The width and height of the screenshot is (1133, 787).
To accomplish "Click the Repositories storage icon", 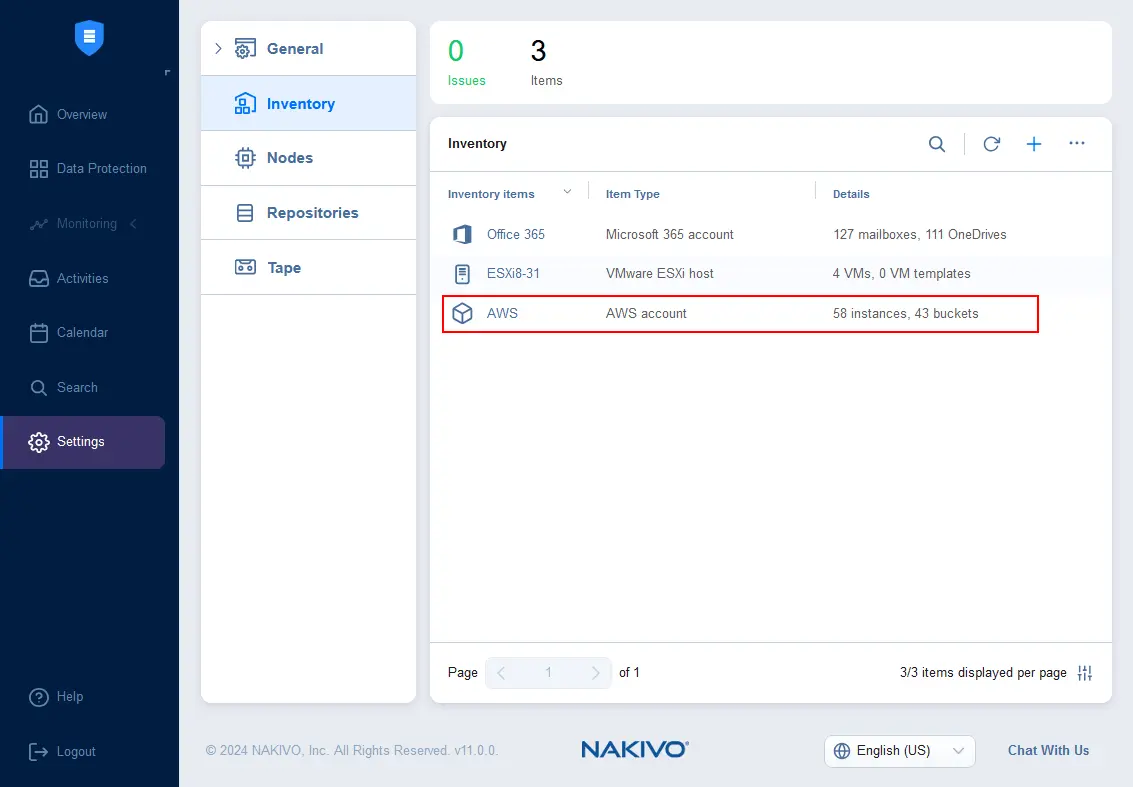I will pyautogui.click(x=245, y=212).
